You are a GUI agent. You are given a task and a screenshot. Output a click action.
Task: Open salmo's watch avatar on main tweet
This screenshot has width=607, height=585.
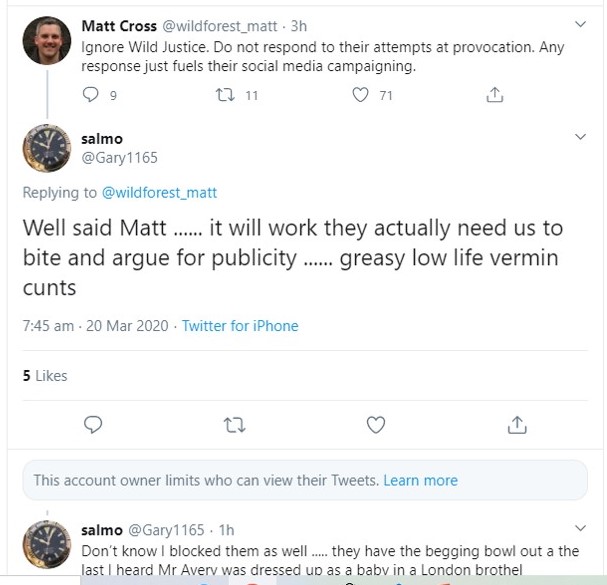[x=46, y=150]
